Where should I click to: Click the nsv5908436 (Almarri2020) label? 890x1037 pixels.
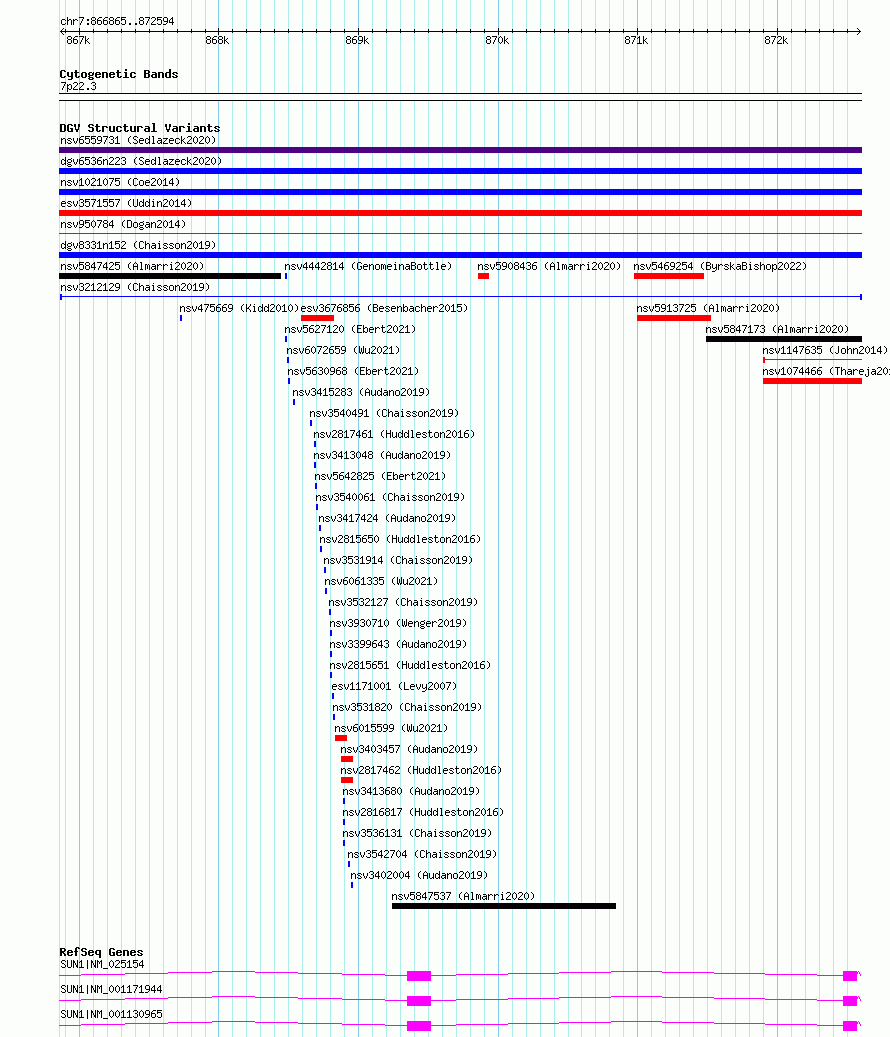pos(549,267)
